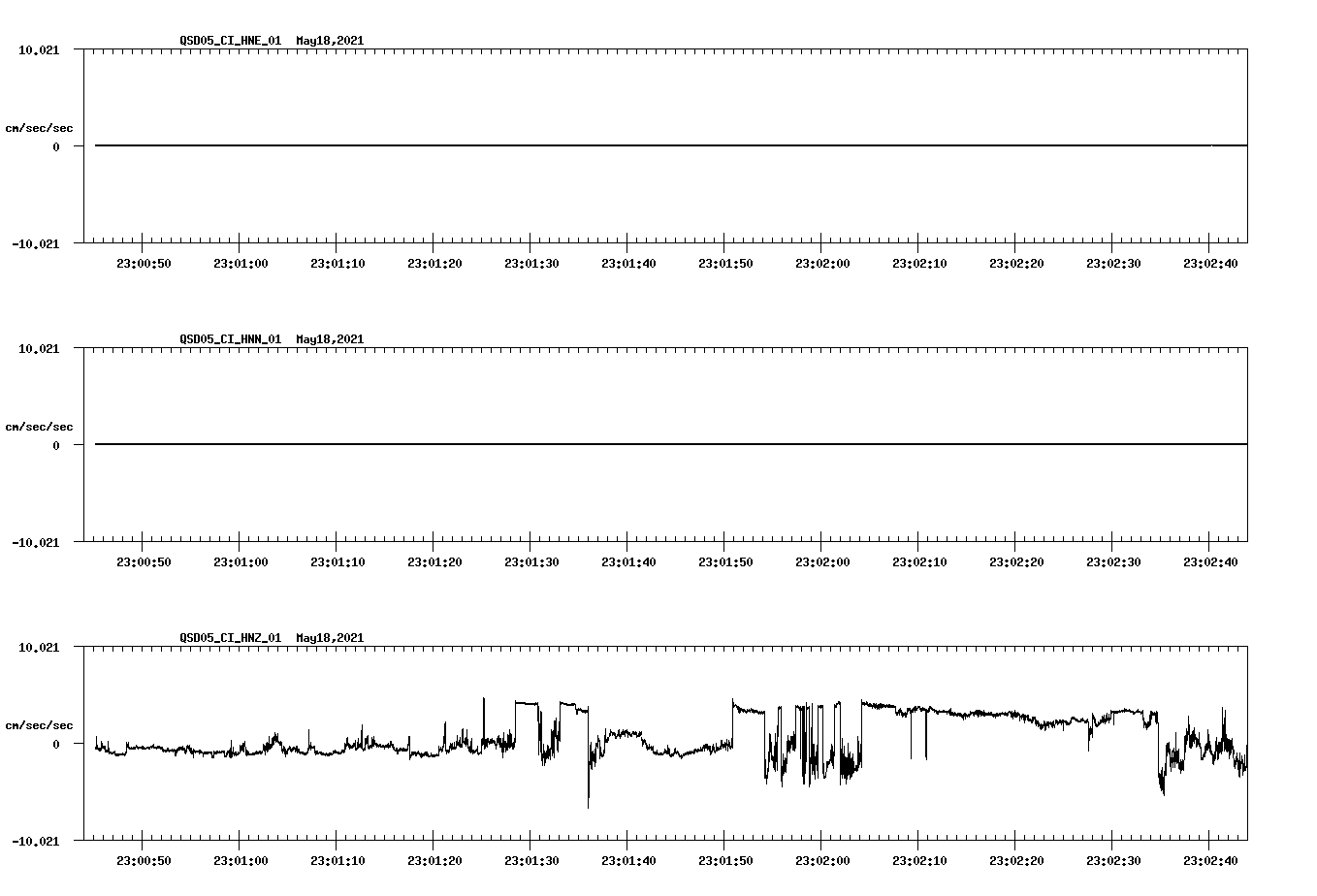Click the 23:00:50 time tick on the top axis
This screenshot has height=896, width=1317.
pos(144,261)
